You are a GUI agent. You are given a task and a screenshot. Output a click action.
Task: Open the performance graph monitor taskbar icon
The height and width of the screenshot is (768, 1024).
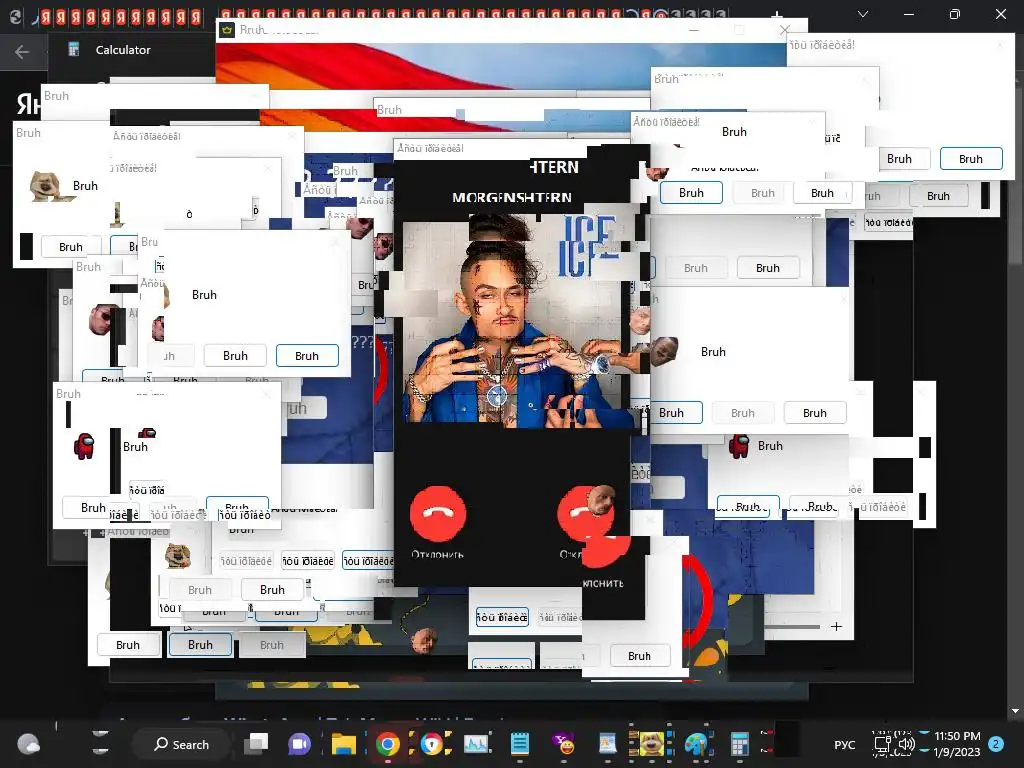click(x=476, y=744)
